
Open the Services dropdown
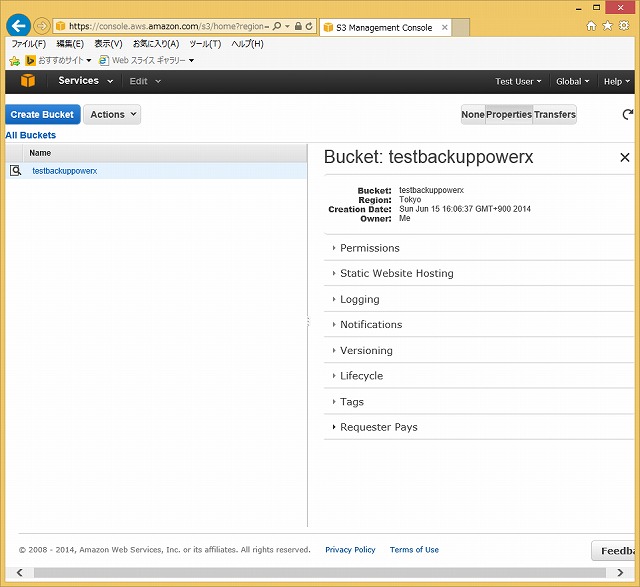pos(85,81)
